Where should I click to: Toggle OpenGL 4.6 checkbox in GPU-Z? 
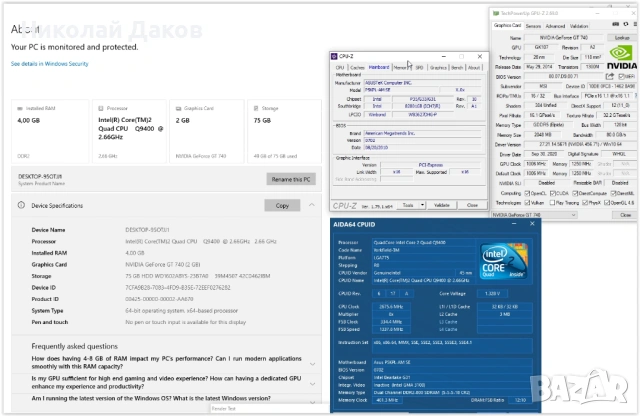(x=607, y=202)
